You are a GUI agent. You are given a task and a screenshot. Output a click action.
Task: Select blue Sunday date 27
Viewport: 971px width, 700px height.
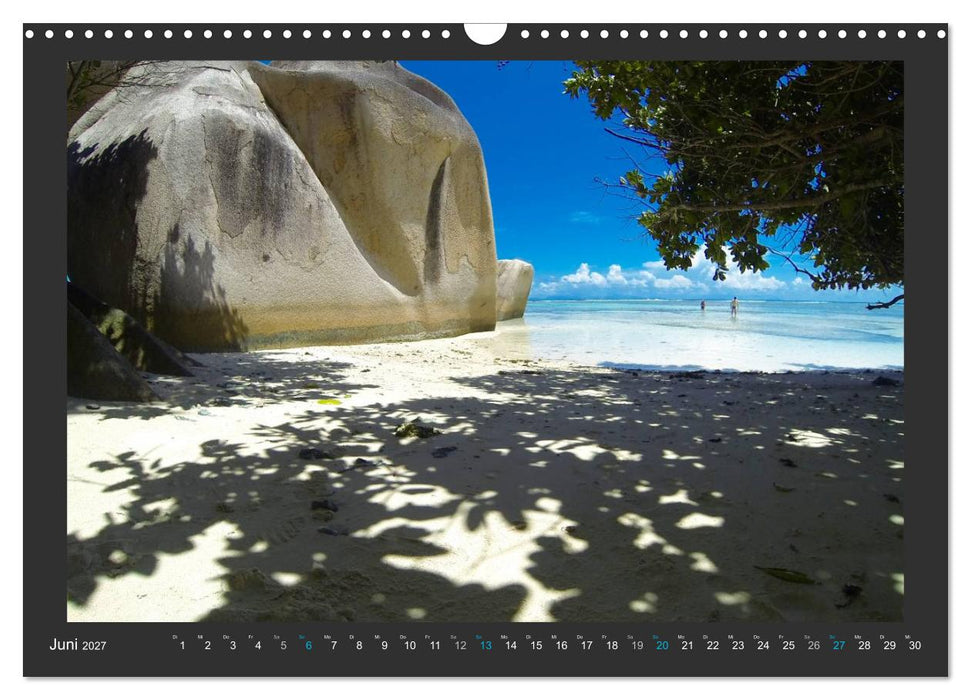[x=839, y=645]
